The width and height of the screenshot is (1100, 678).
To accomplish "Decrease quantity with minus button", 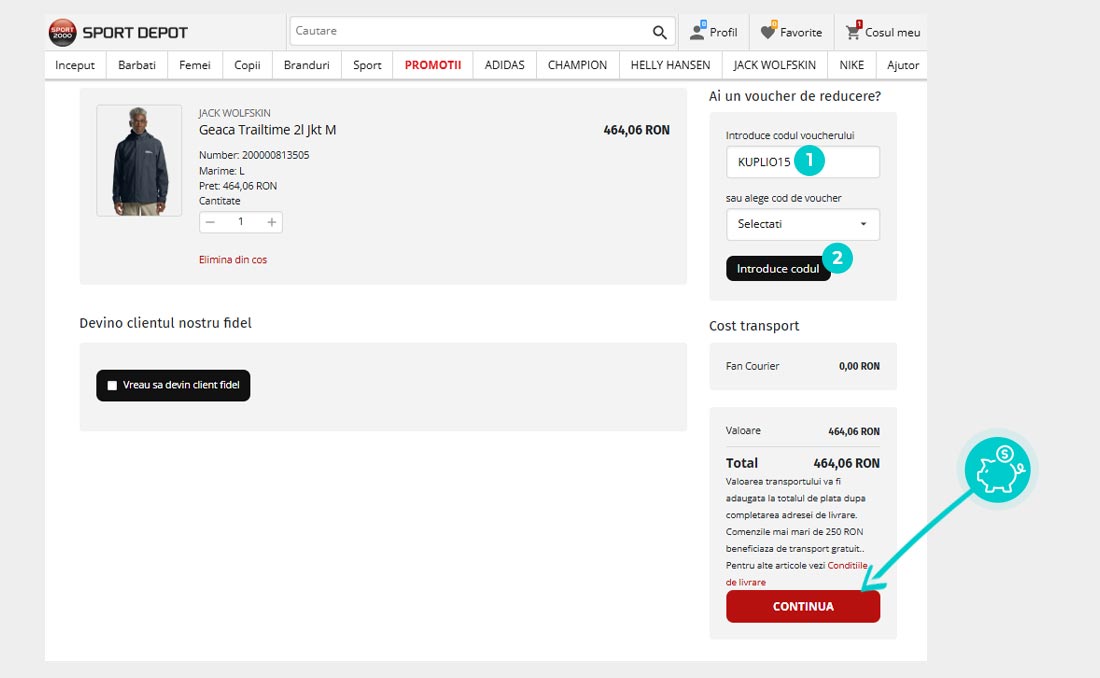I will 211,222.
